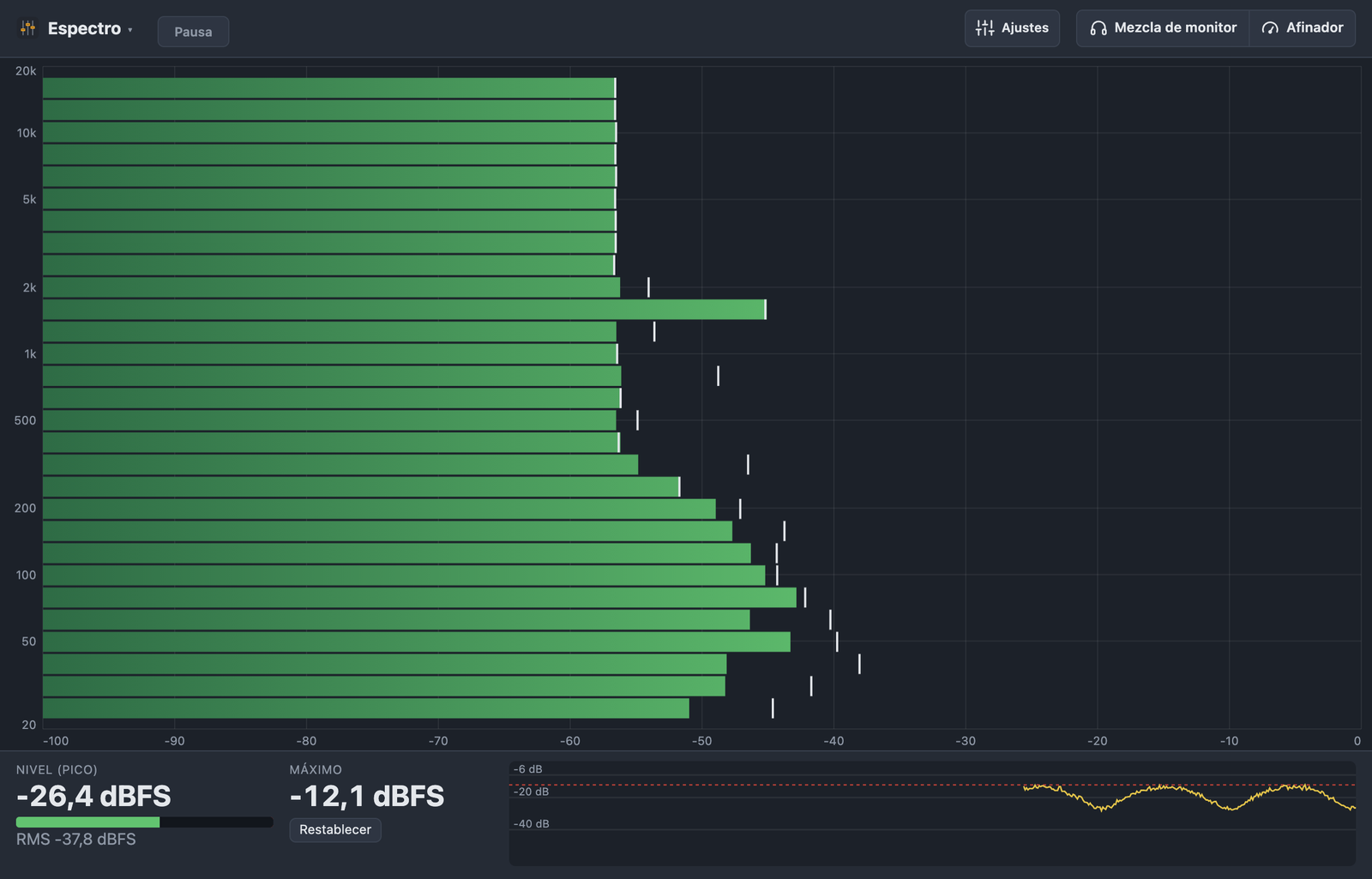Click the Restablecer button
Screen dimensions: 1372x879
[335, 829]
